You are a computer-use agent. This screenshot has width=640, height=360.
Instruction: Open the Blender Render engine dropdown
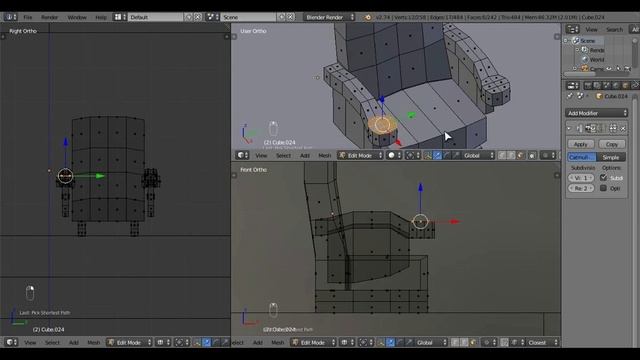(x=329, y=17)
